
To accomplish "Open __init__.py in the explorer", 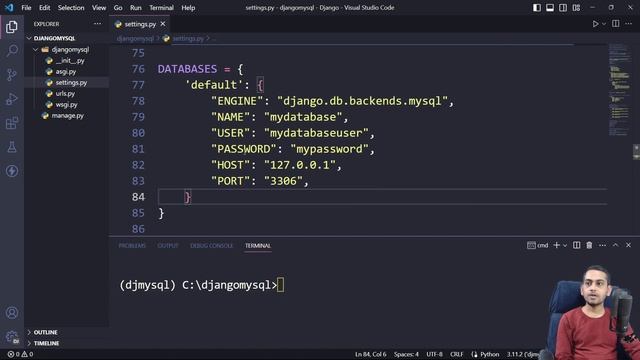I will tap(67, 60).
